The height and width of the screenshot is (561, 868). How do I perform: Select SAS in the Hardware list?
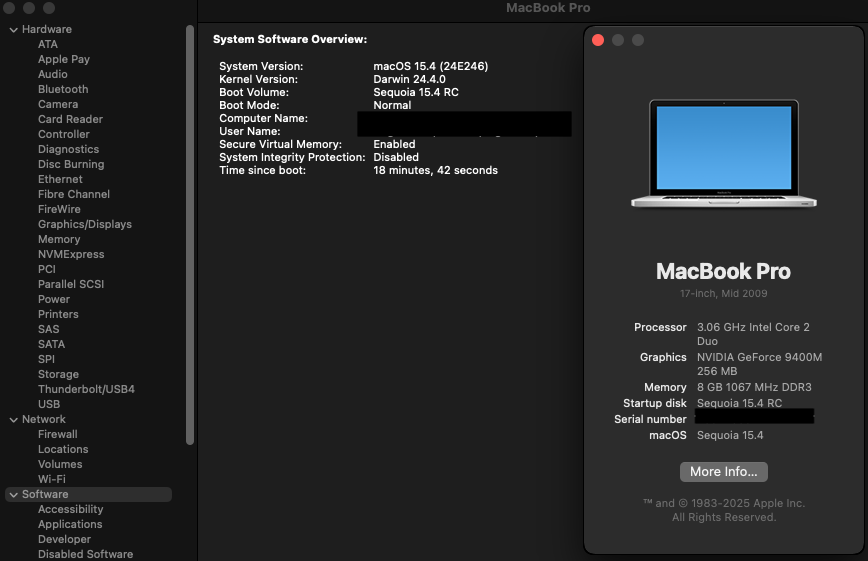[48, 329]
